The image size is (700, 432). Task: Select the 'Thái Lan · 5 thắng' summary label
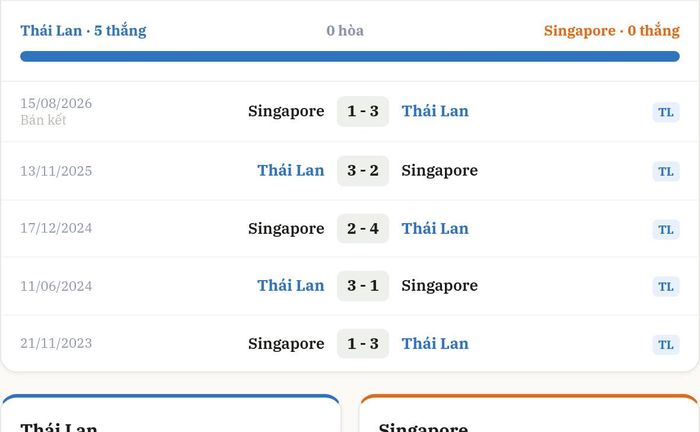[x=83, y=31]
